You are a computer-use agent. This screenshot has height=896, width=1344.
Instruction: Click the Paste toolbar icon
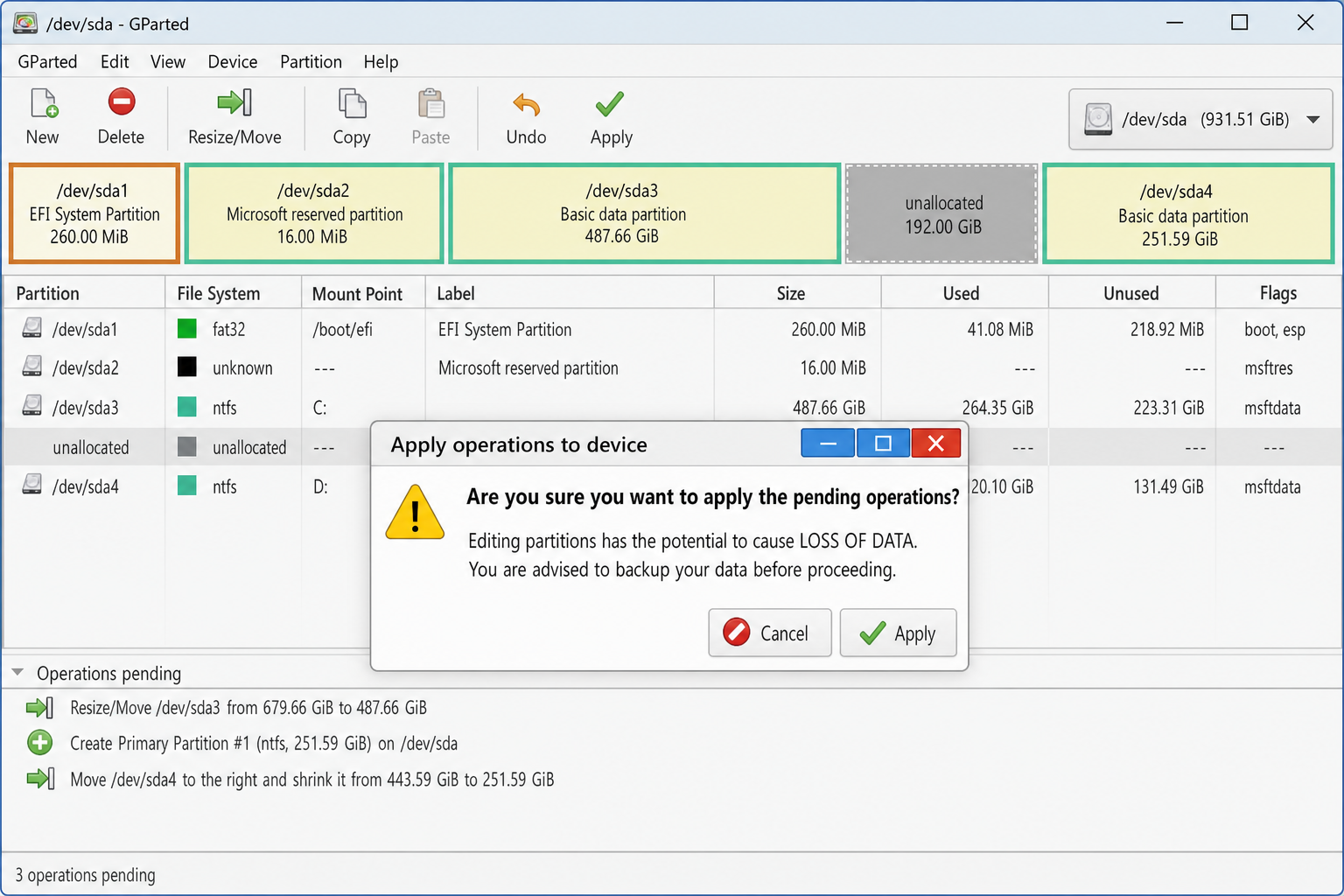point(430,103)
